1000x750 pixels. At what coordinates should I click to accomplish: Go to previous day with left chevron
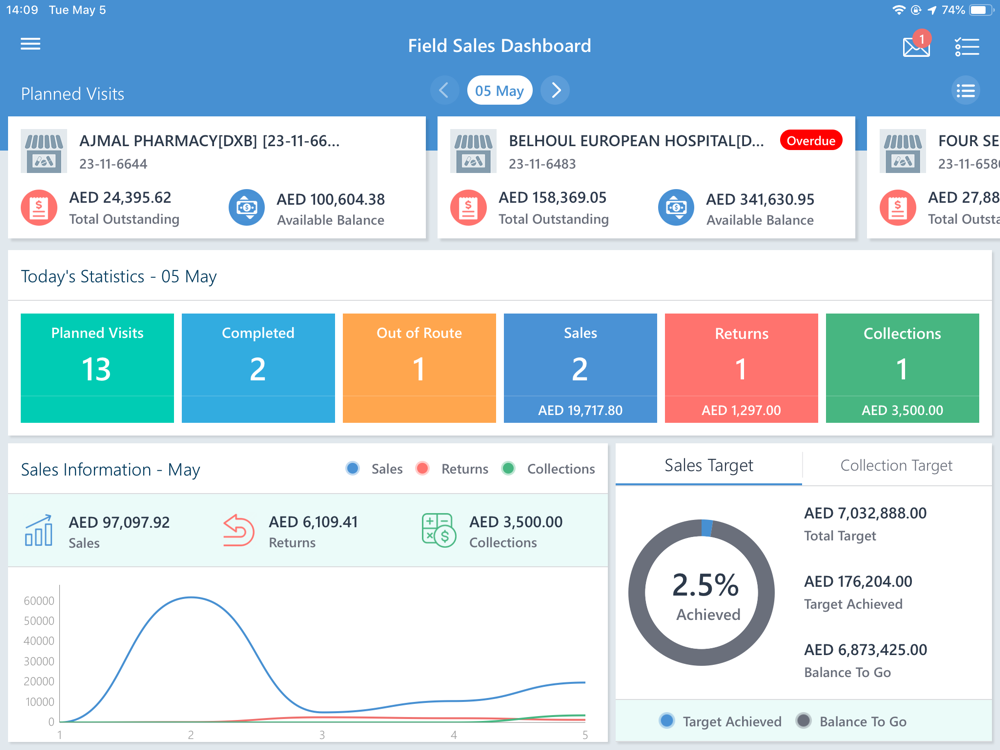tap(444, 90)
